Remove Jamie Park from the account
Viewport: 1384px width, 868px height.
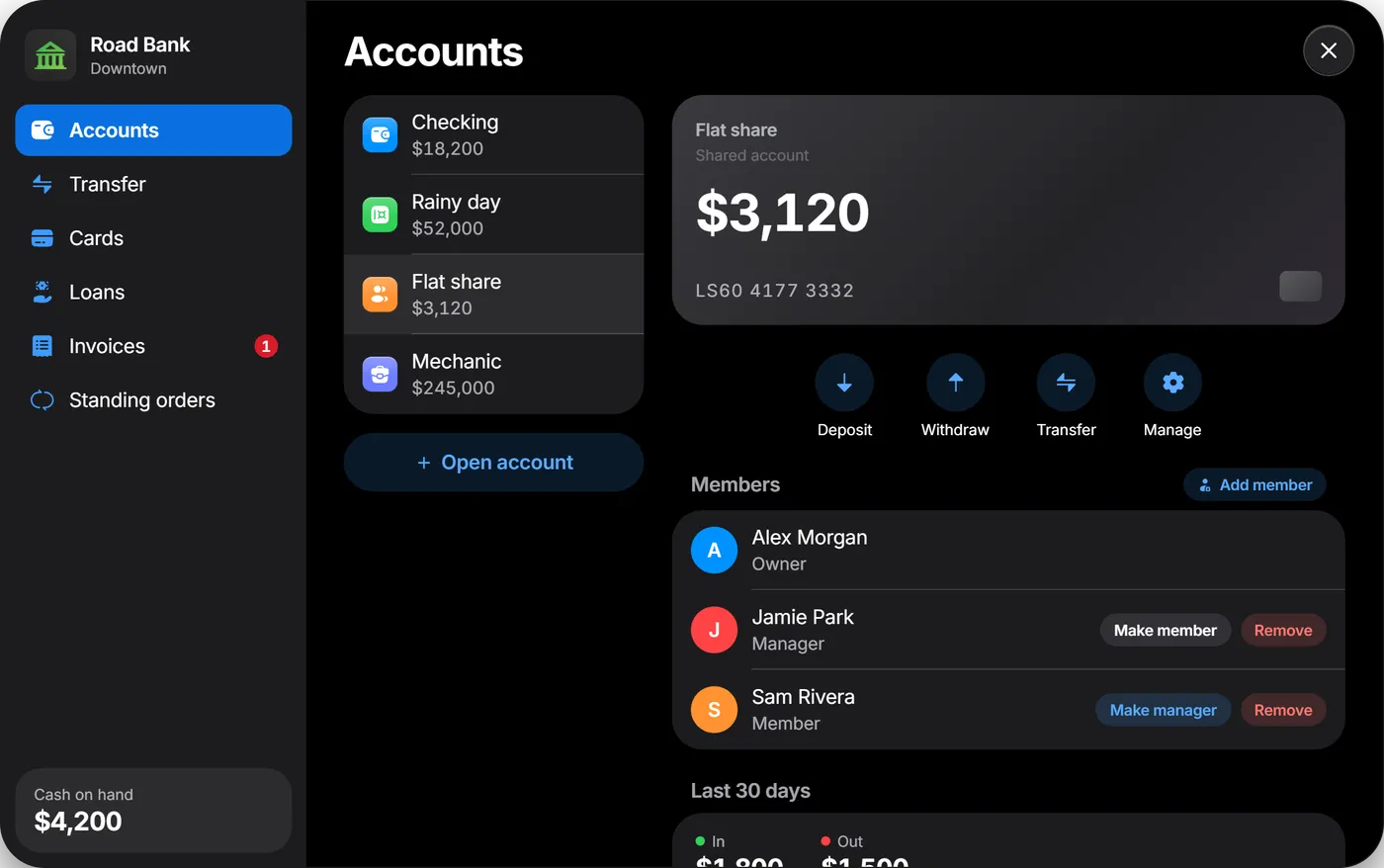[1283, 631]
